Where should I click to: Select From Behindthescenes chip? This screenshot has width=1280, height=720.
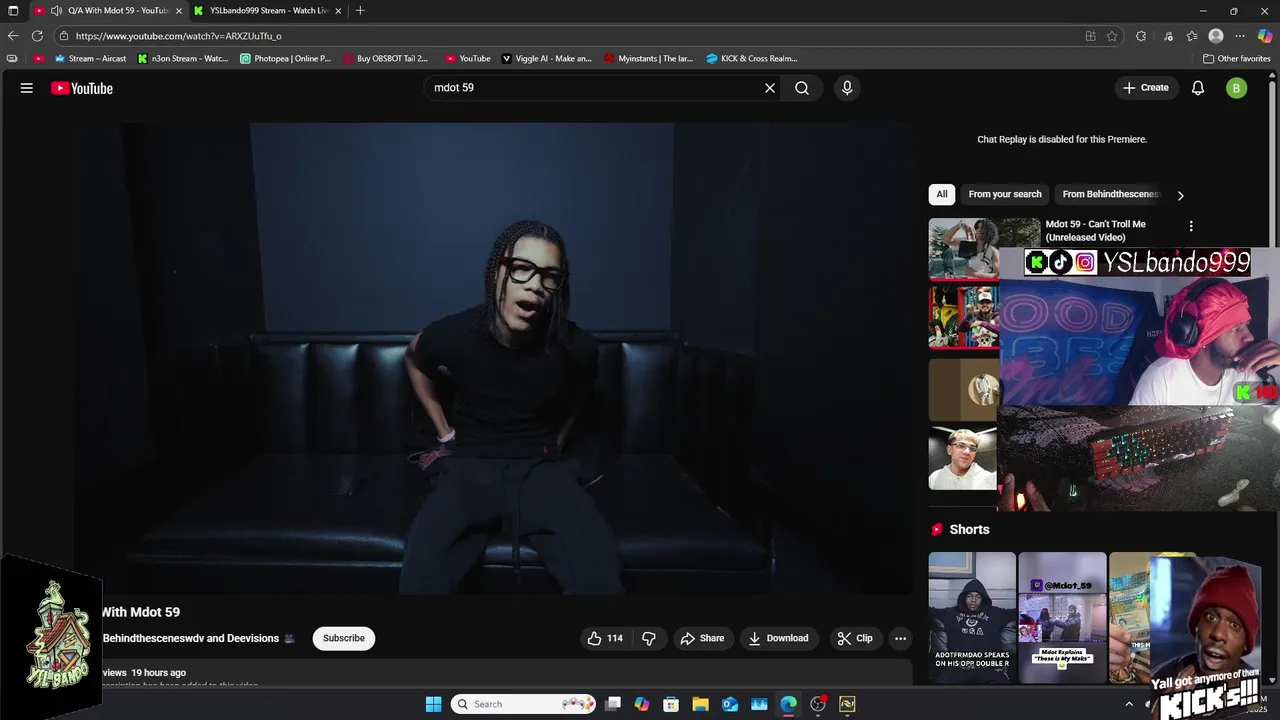pyautogui.click(x=1111, y=195)
